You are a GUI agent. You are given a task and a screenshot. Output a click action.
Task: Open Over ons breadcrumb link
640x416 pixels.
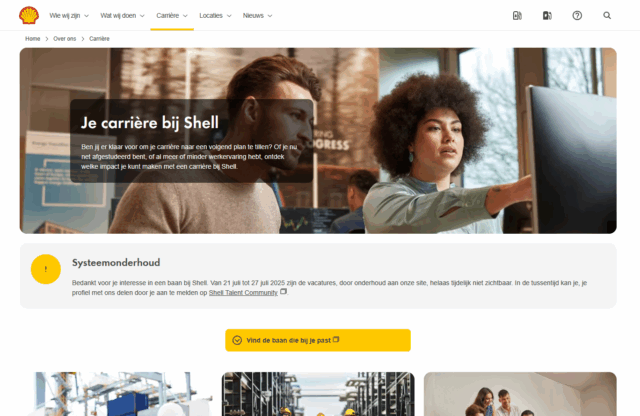64,39
